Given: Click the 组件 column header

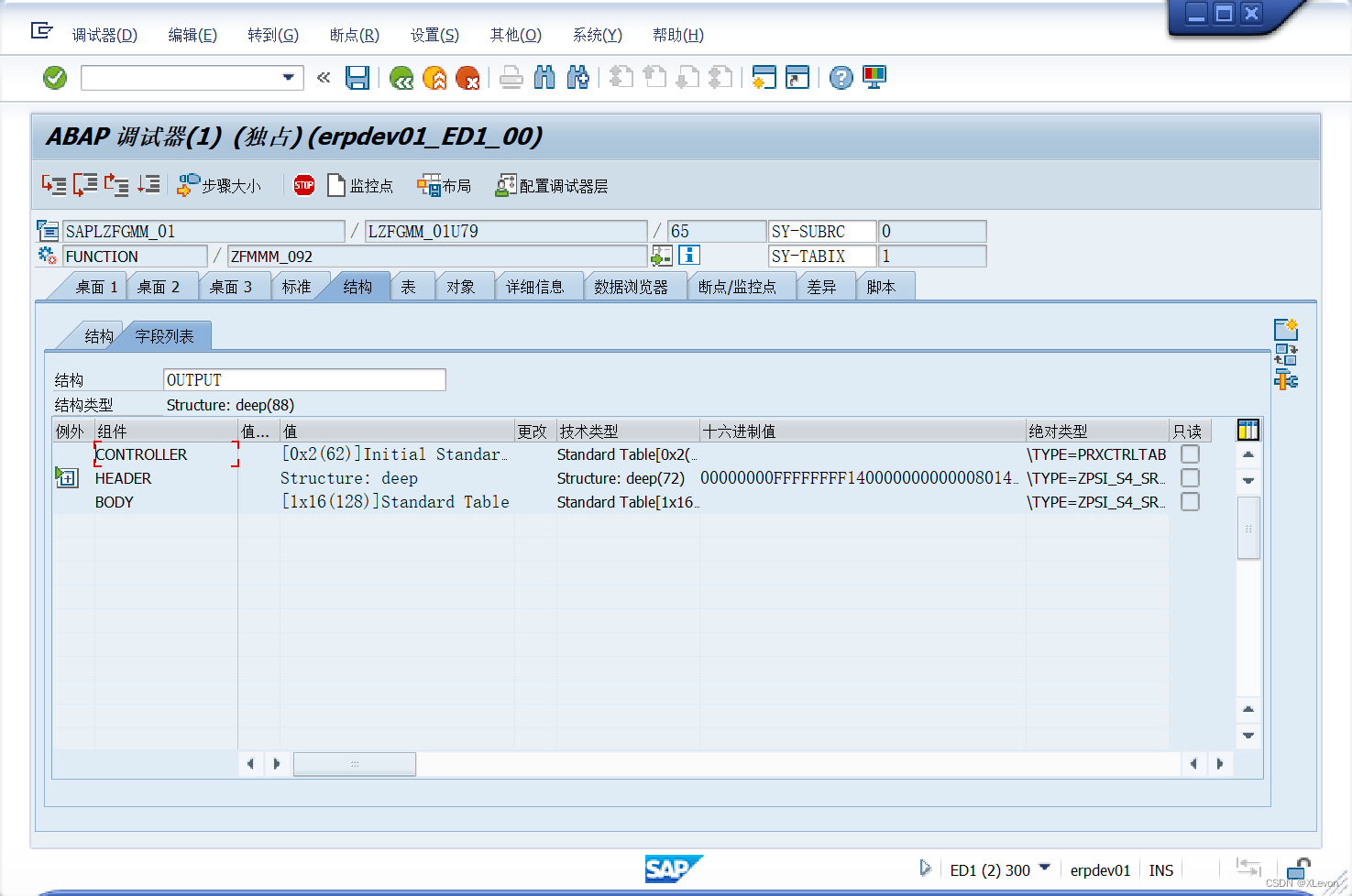Looking at the screenshot, I should (x=167, y=432).
